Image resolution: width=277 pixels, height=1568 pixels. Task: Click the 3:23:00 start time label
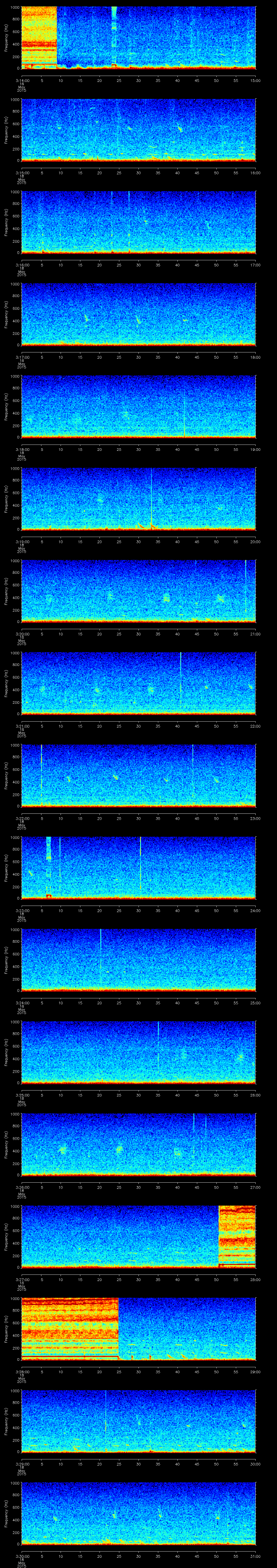click(x=22, y=910)
